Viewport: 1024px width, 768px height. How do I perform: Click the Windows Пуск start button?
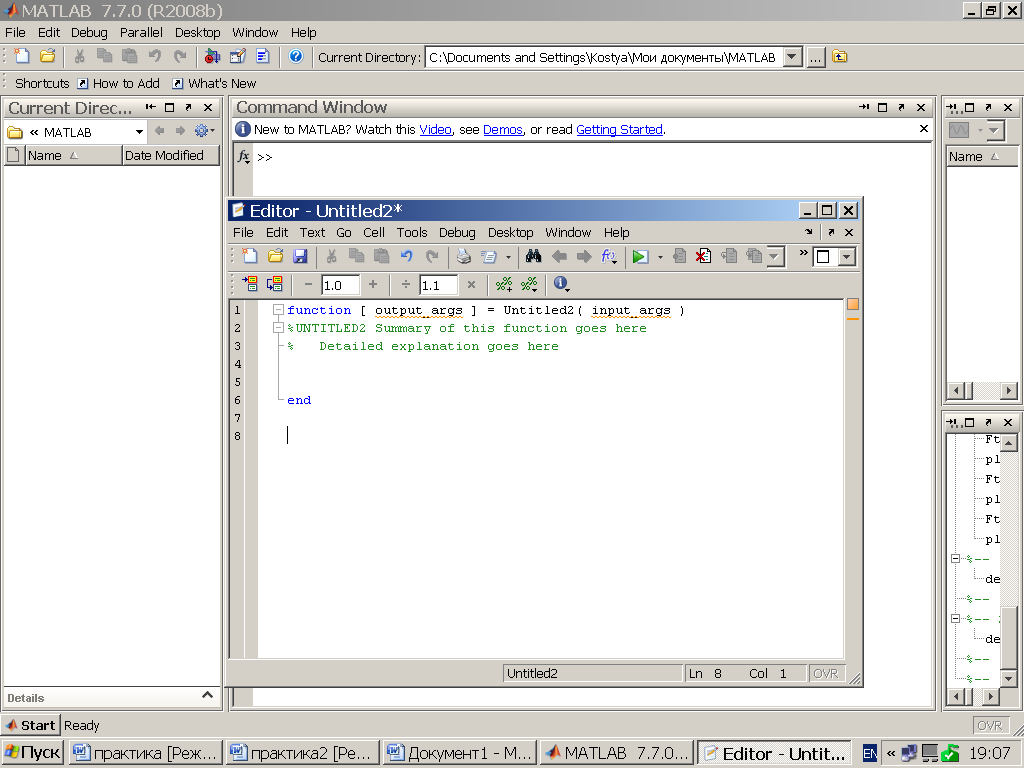[x=33, y=753]
